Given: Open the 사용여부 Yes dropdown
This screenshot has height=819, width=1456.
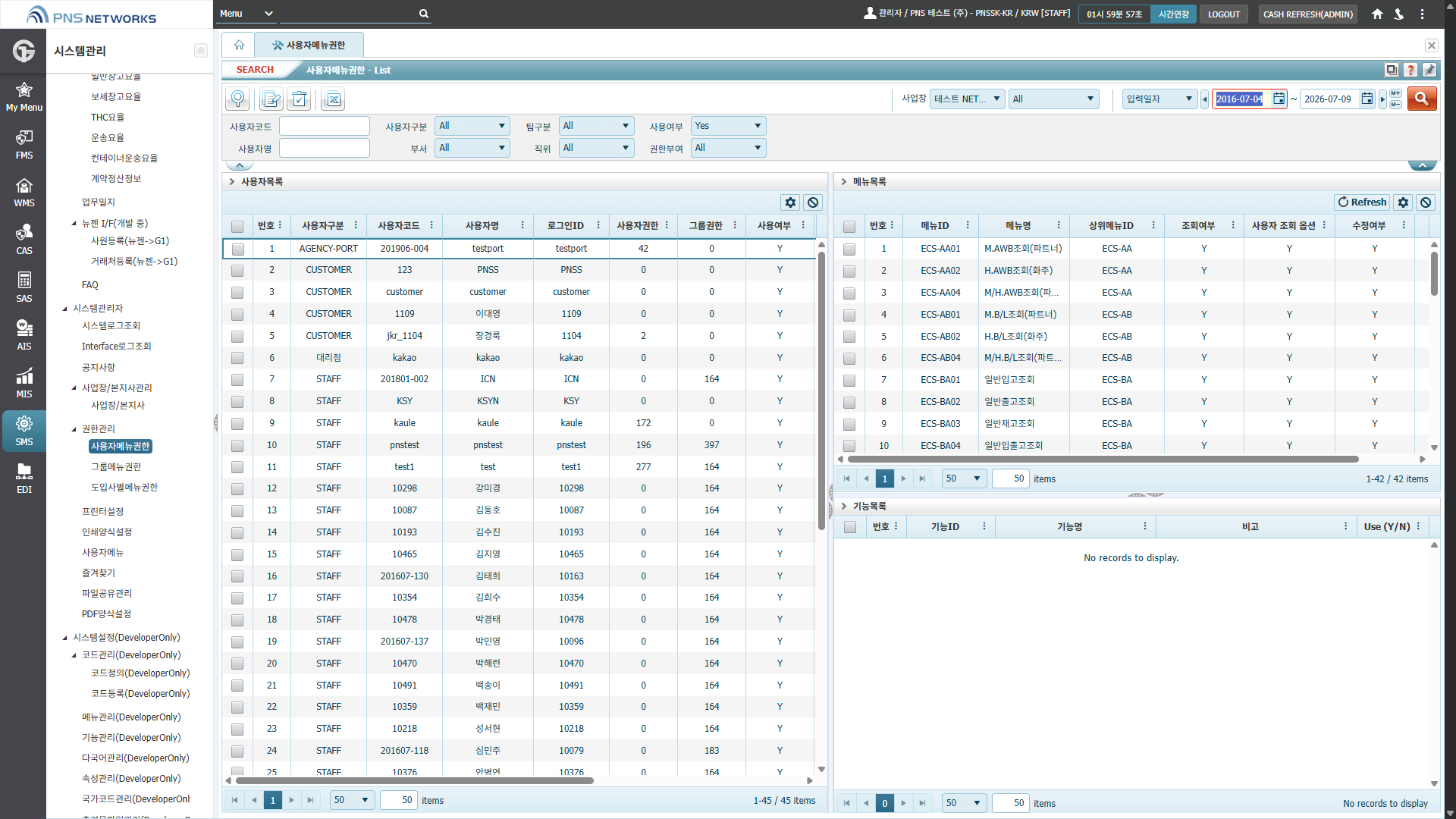Looking at the screenshot, I should pos(728,126).
